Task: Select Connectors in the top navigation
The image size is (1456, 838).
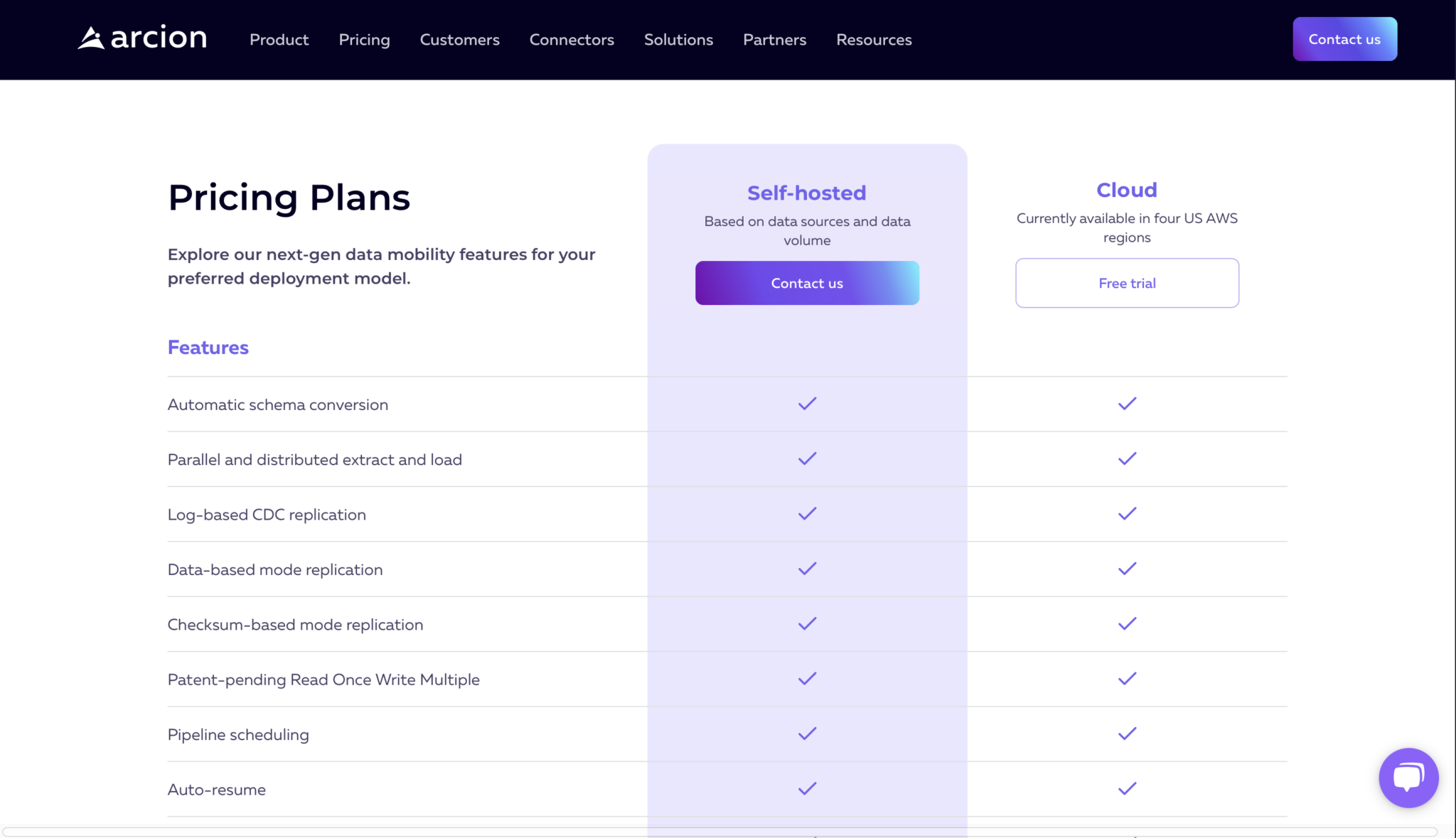Action: 572,40
